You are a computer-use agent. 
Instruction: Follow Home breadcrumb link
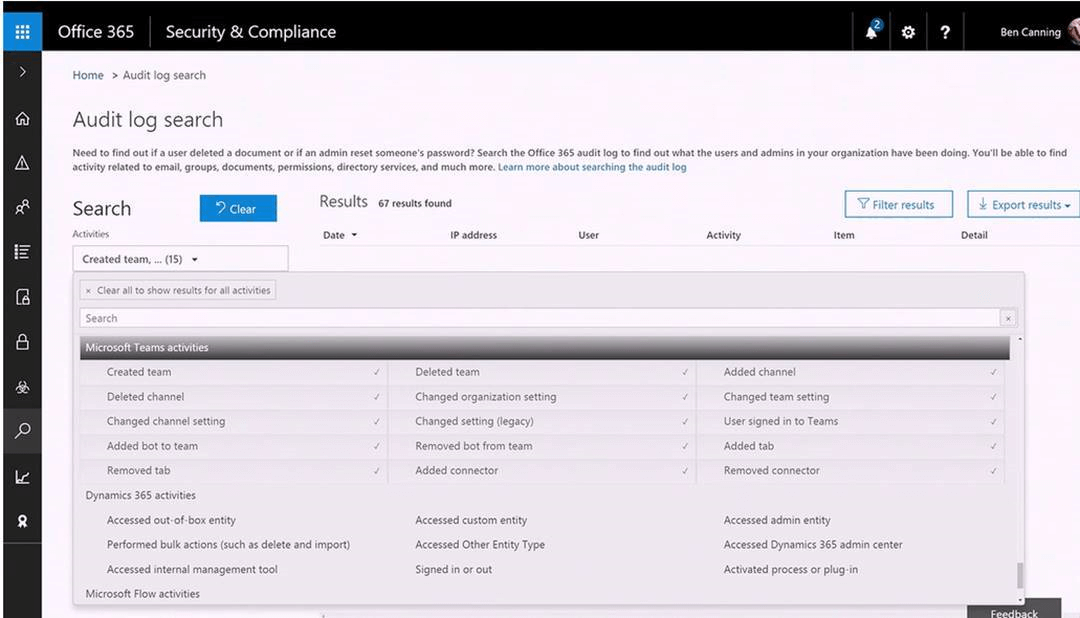click(88, 75)
